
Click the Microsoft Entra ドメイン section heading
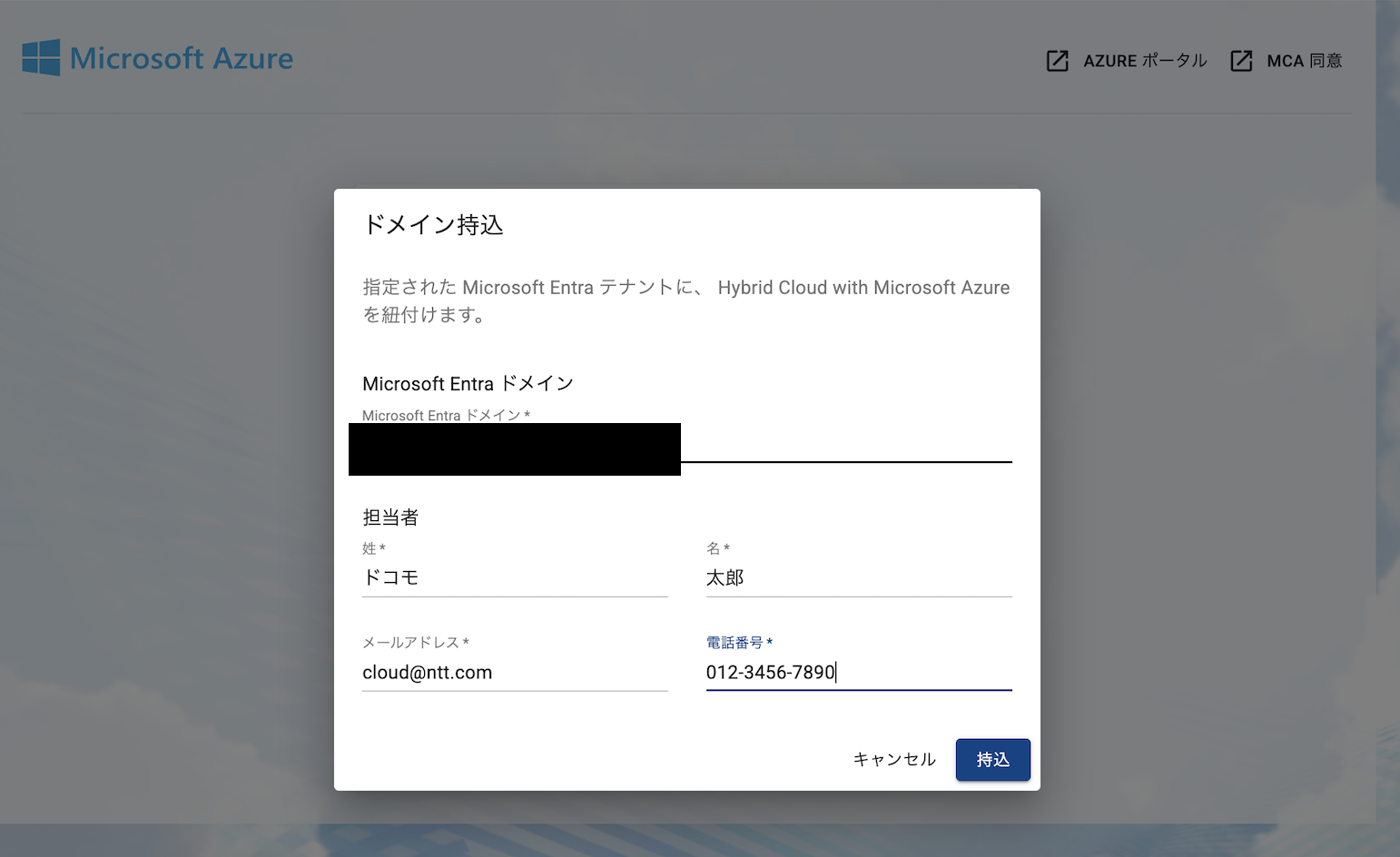[x=468, y=384]
